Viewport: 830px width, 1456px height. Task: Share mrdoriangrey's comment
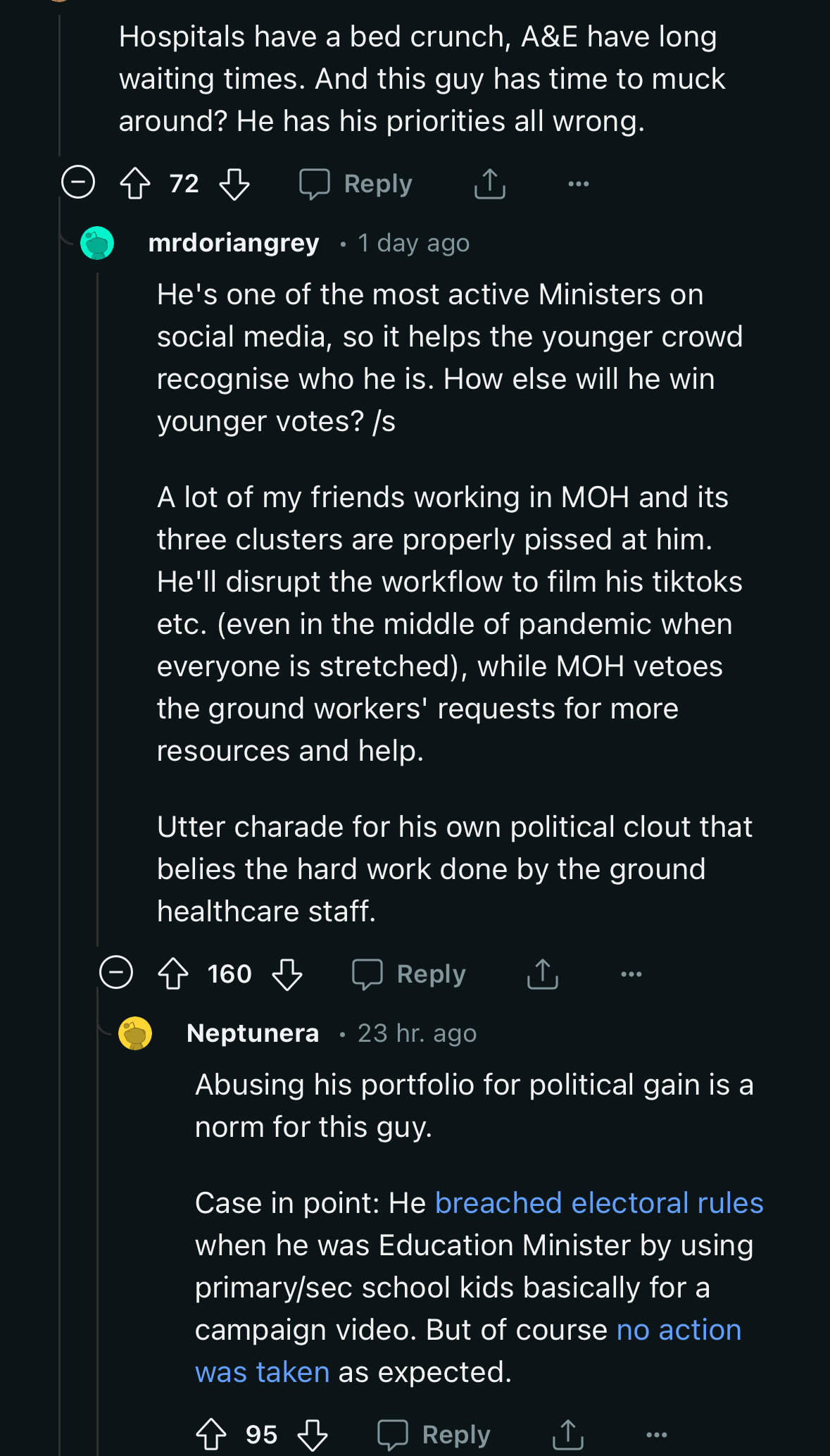click(543, 974)
